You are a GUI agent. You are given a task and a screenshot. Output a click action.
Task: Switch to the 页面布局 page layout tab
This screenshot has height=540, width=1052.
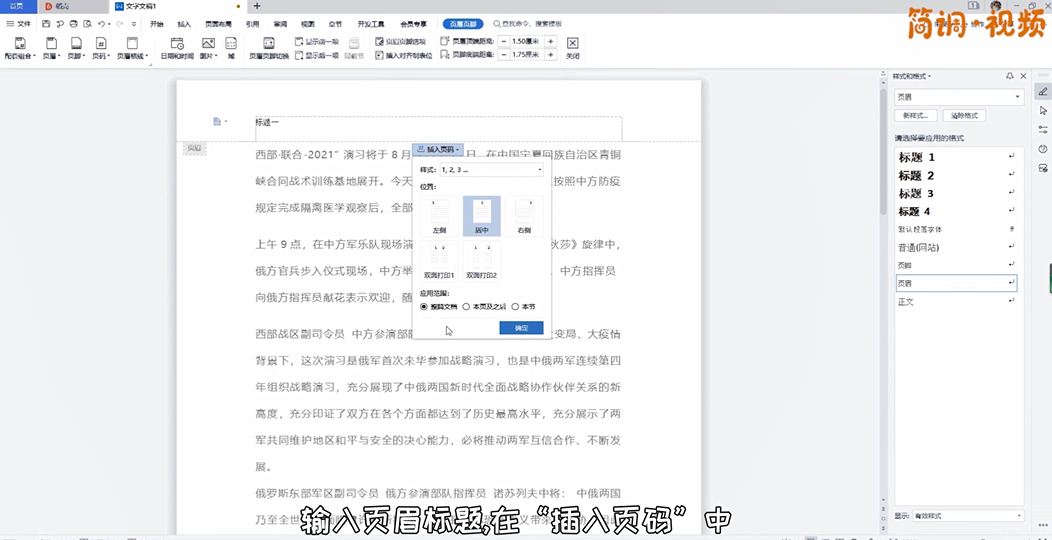[x=218, y=23]
